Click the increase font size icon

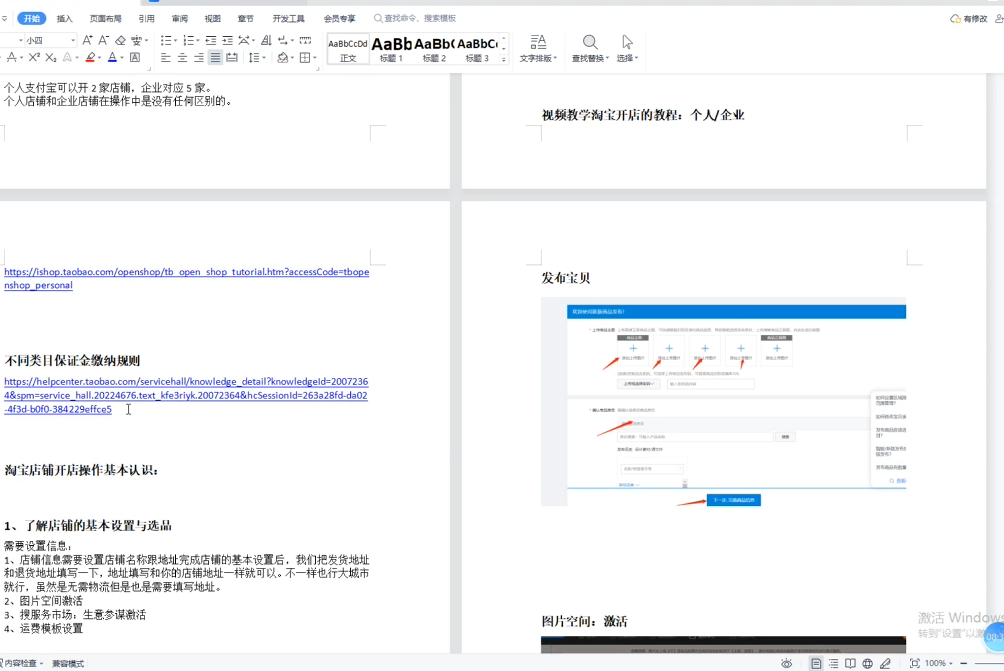tap(88, 40)
